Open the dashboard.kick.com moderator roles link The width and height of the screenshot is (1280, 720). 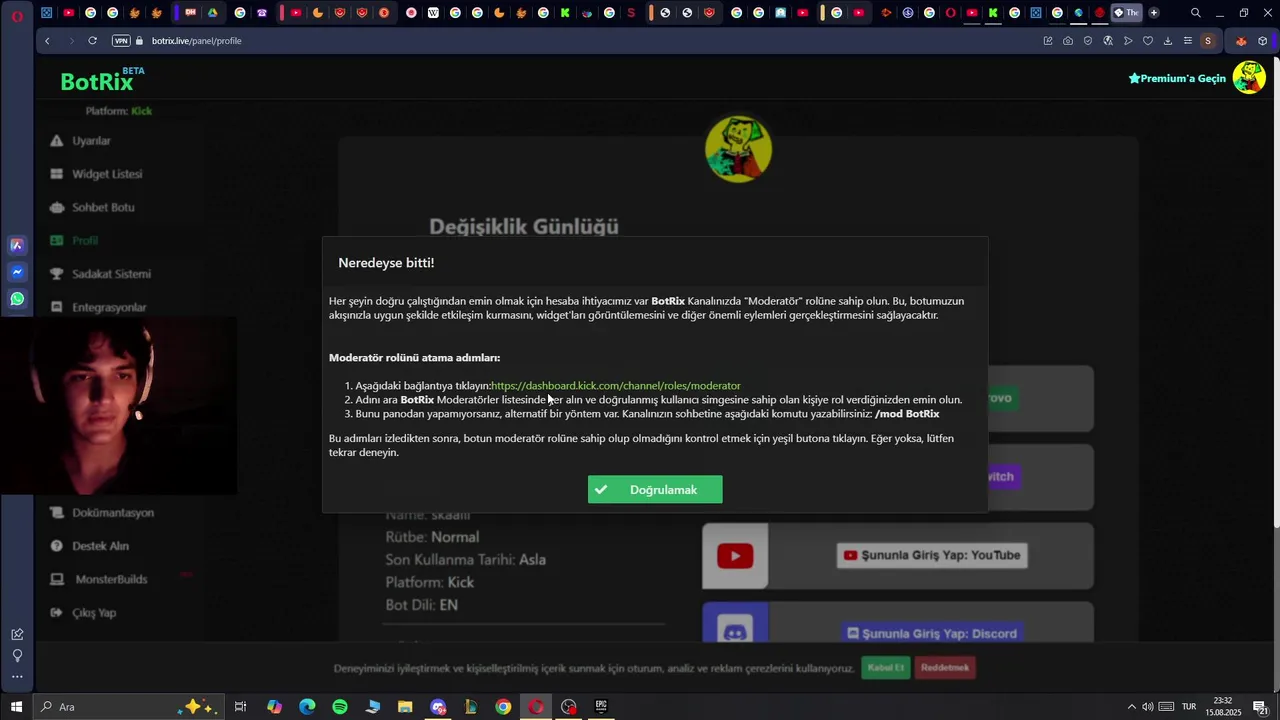click(616, 386)
